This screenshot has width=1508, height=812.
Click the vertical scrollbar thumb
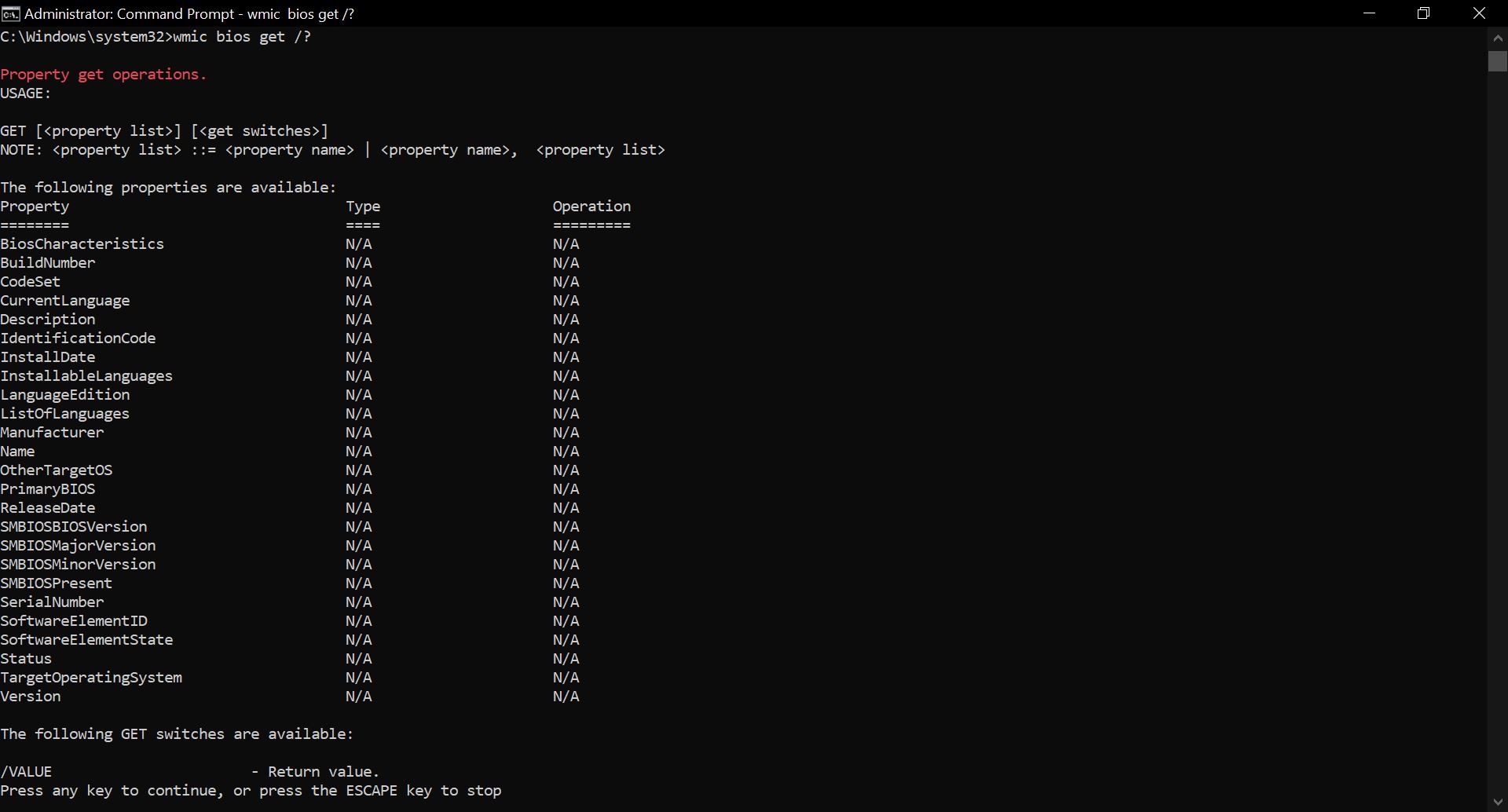click(x=1498, y=61)
